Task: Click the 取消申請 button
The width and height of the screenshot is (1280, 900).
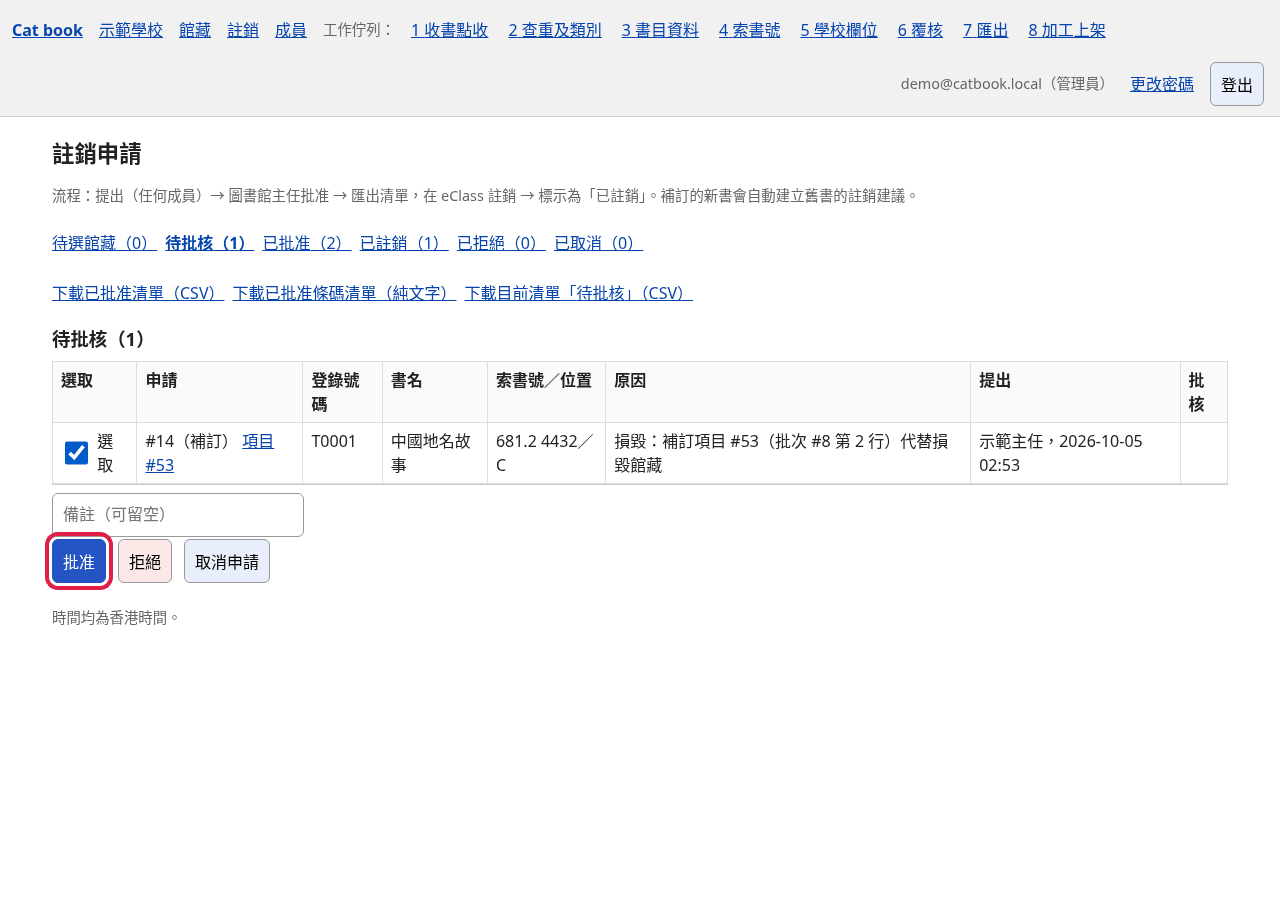Action: (227, 561)
